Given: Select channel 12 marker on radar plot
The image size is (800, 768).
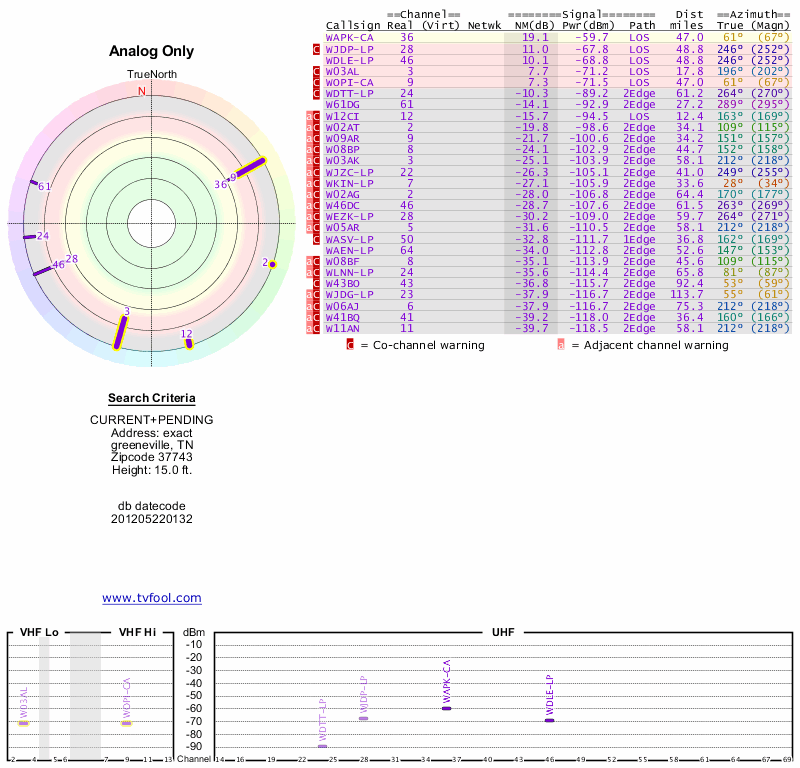Looking at the screenshot, I should coord(188,342).
